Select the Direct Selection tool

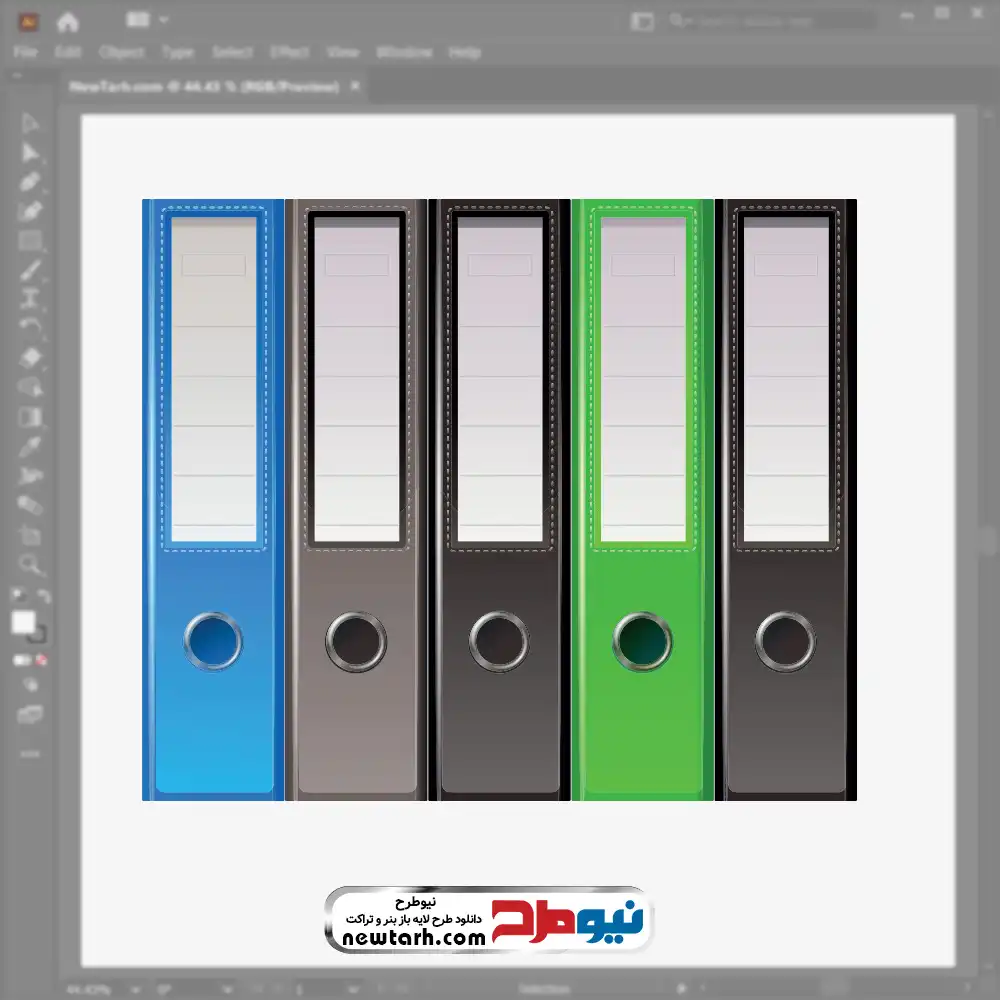click(30, 152)
